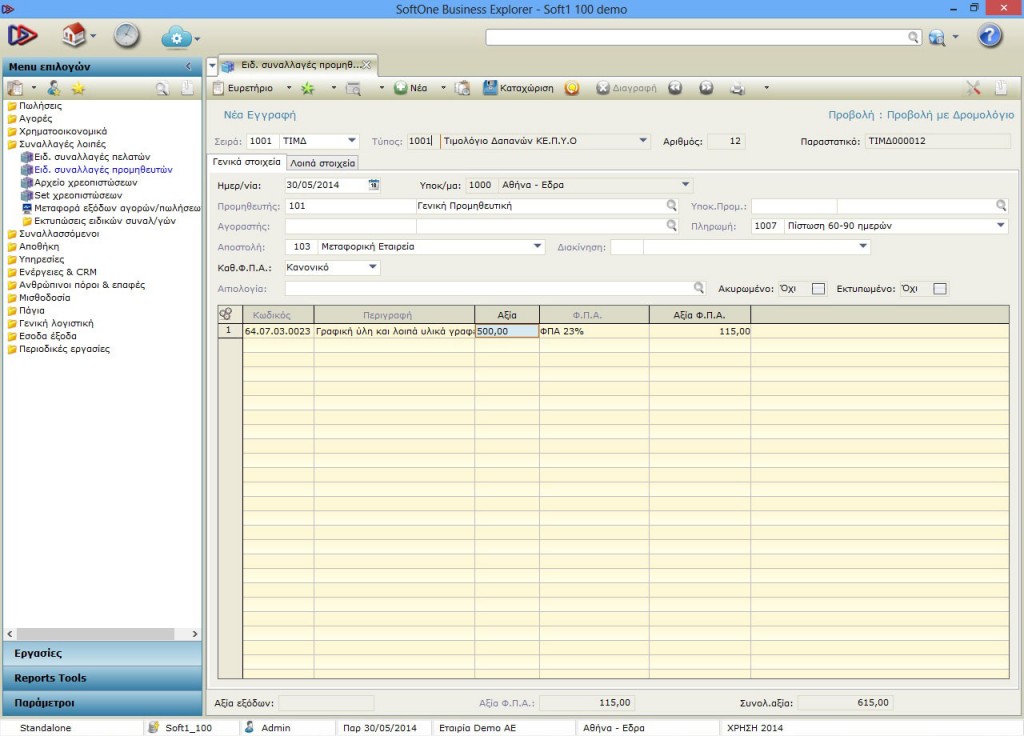Open the Αποστολή Μεταφορική Εταιρεία dropdown
1024x736 pixels.
[x=537, y=246]
